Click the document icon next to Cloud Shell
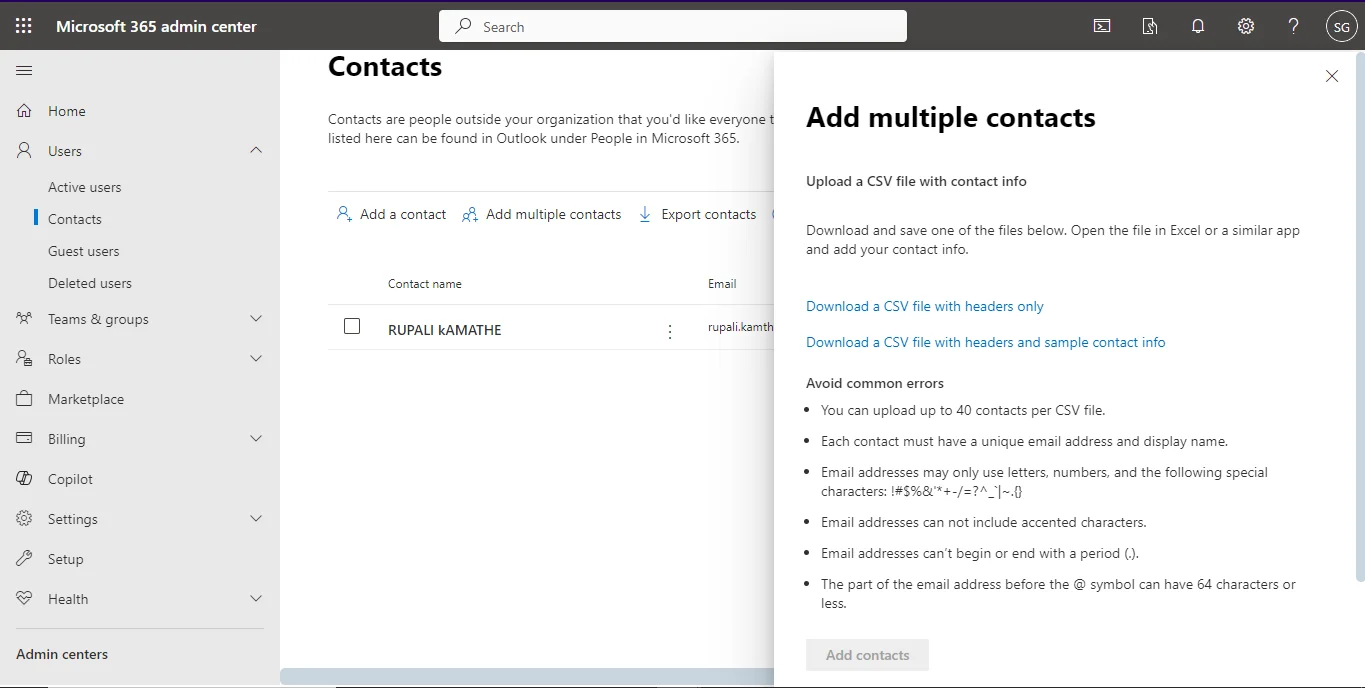This screenshot has height=688, width=1365. [1150, 26]
